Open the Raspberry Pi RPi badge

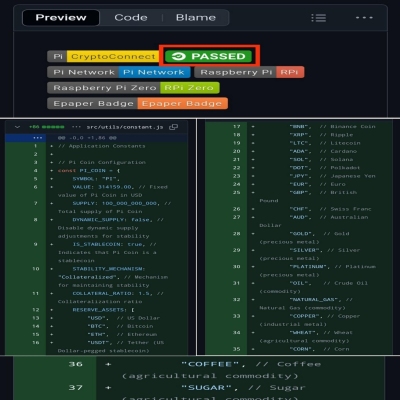249,72
